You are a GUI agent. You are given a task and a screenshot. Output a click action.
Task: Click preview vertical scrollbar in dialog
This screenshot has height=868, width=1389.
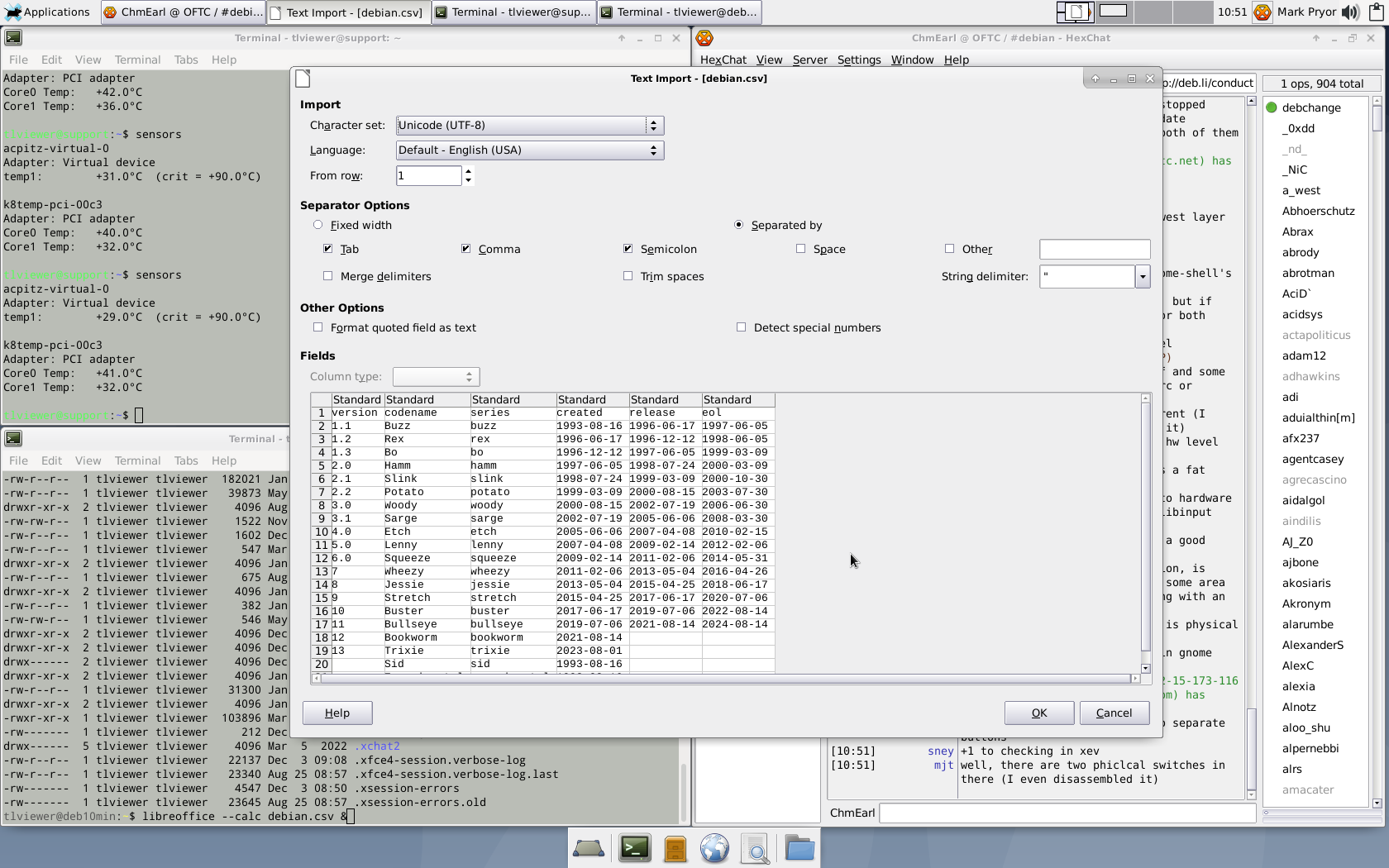tap(1145, 533)
